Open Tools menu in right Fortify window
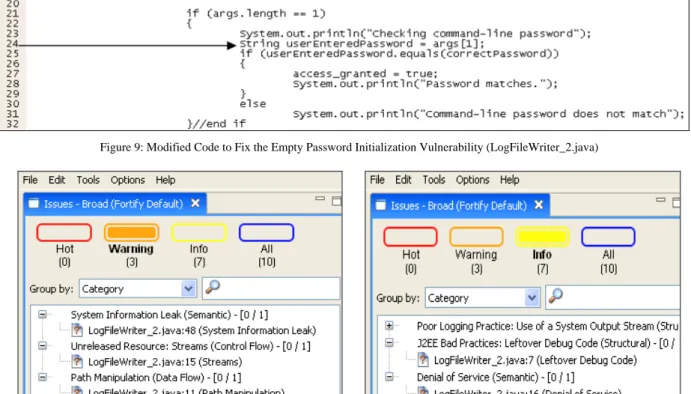691x394 pixels. [434, 180]
